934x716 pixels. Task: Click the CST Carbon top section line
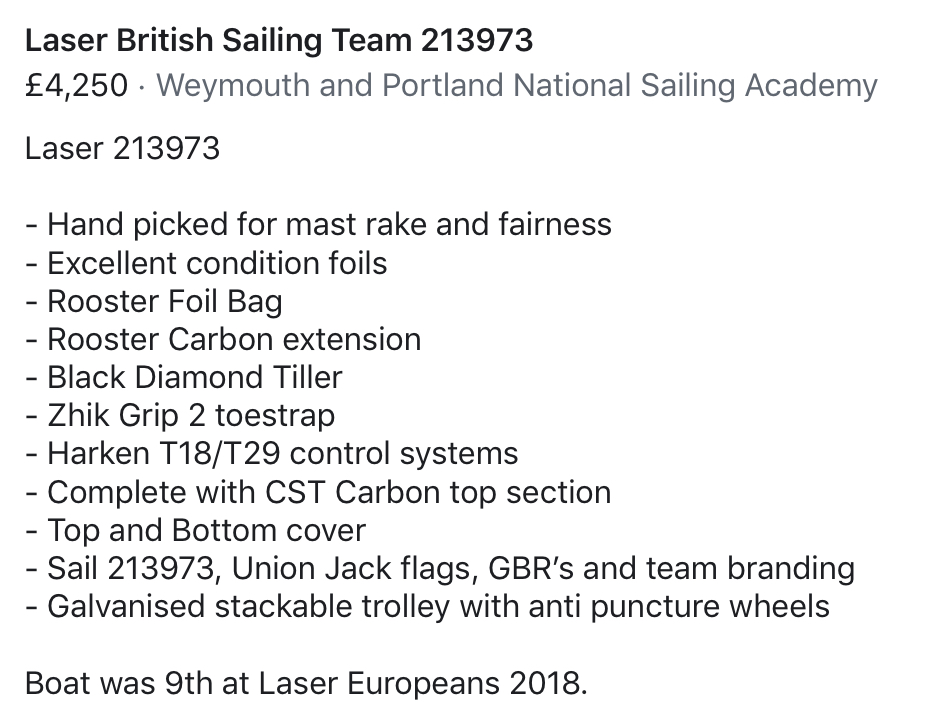(x=318, y=493)
